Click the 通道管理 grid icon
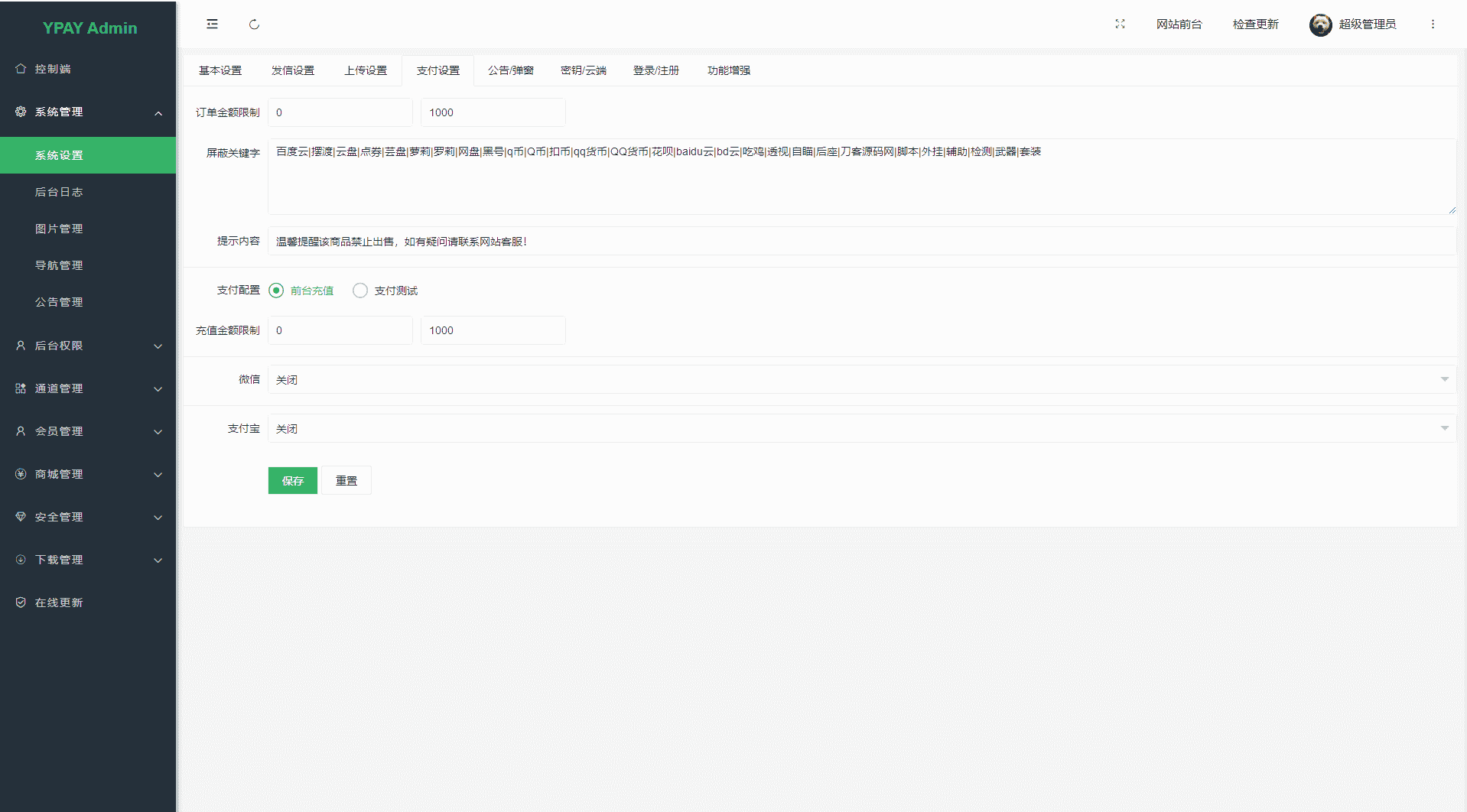 (x=21, y=388)
